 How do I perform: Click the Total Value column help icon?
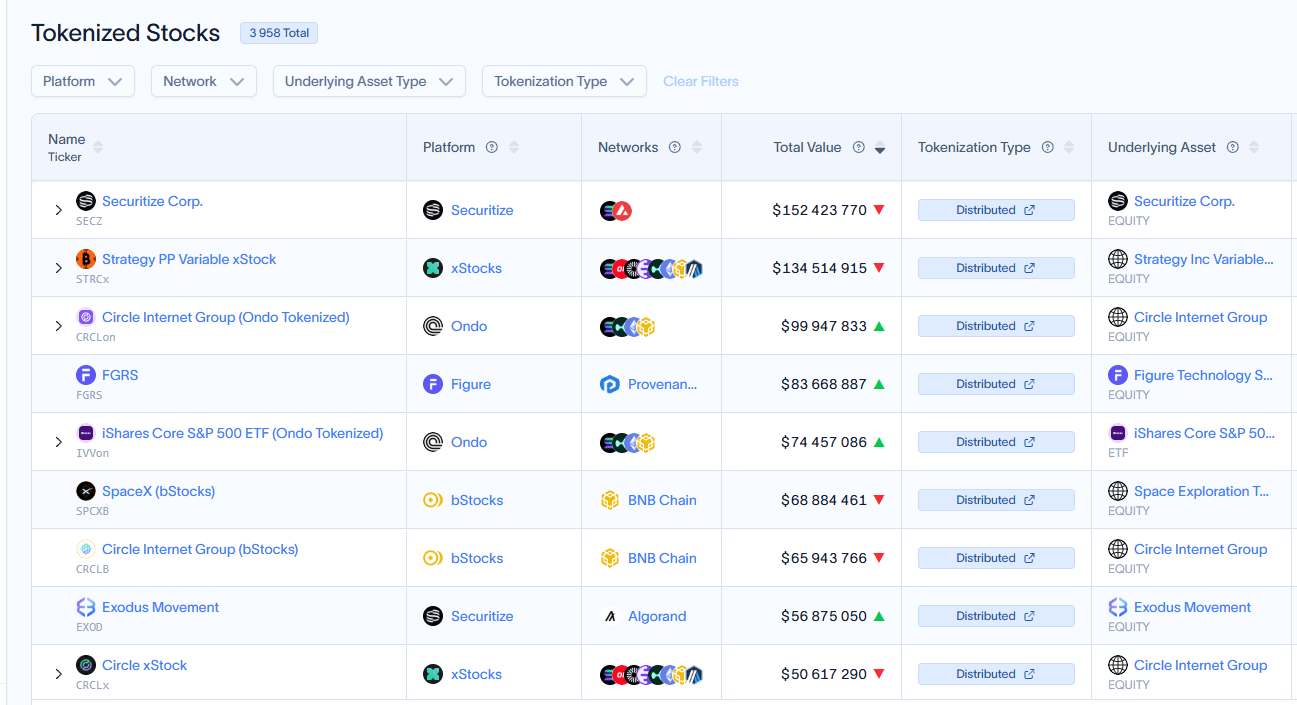(858, 147)
